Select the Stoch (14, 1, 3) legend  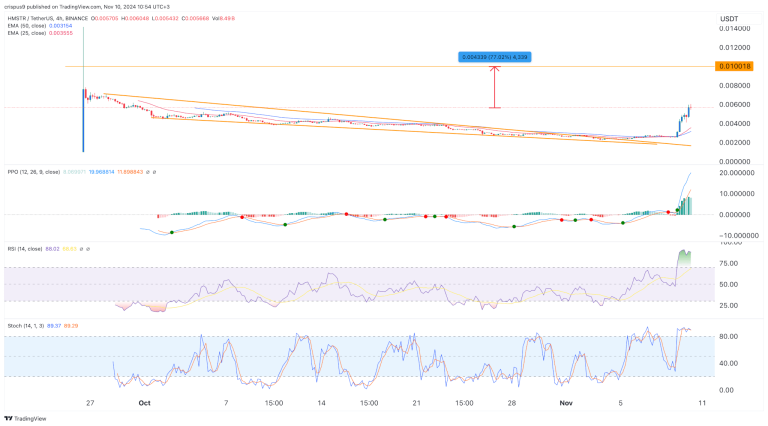pyautogui.click(x=25, y=326)
